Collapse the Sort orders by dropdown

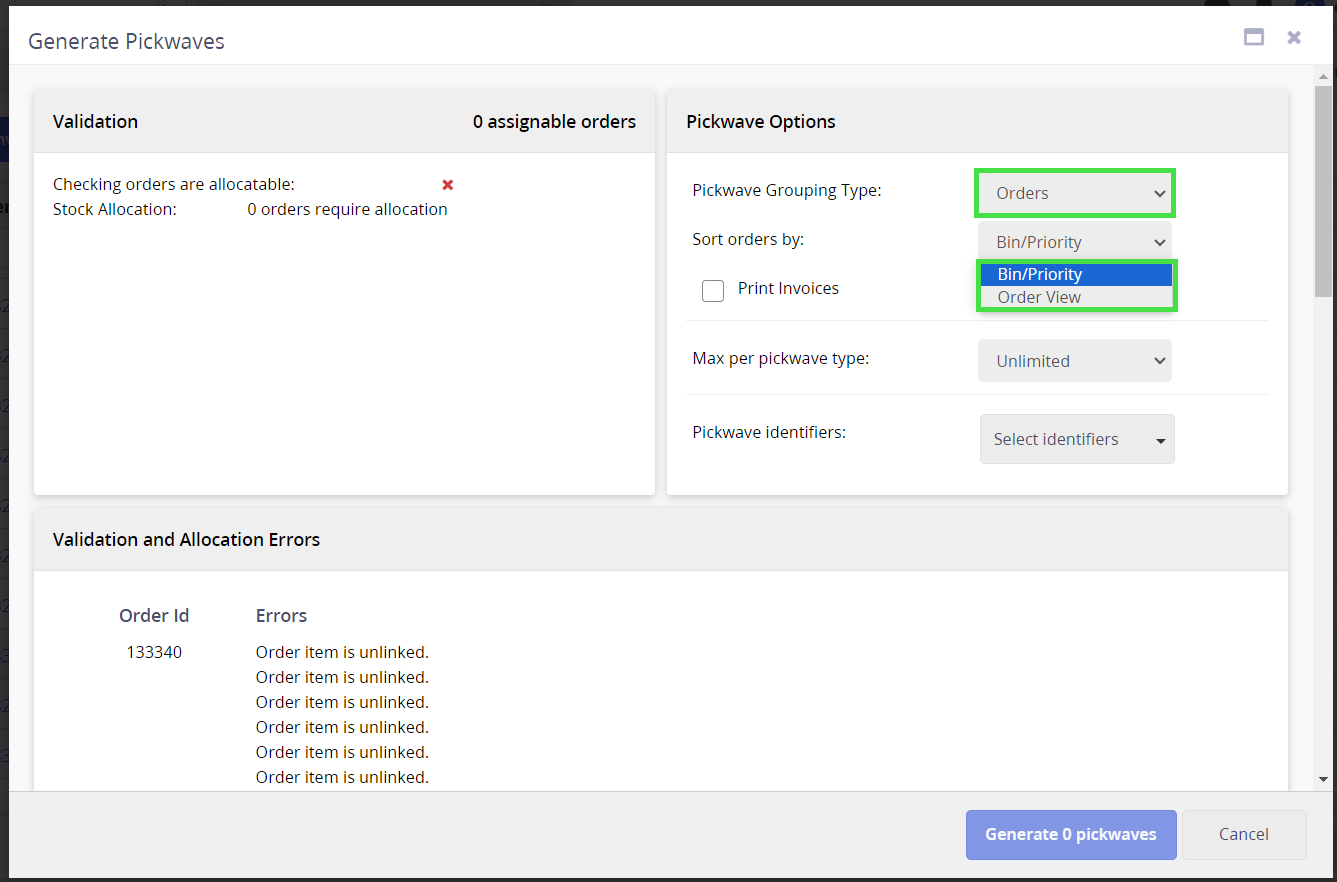pyautogui.click(x=1074, y=242)
